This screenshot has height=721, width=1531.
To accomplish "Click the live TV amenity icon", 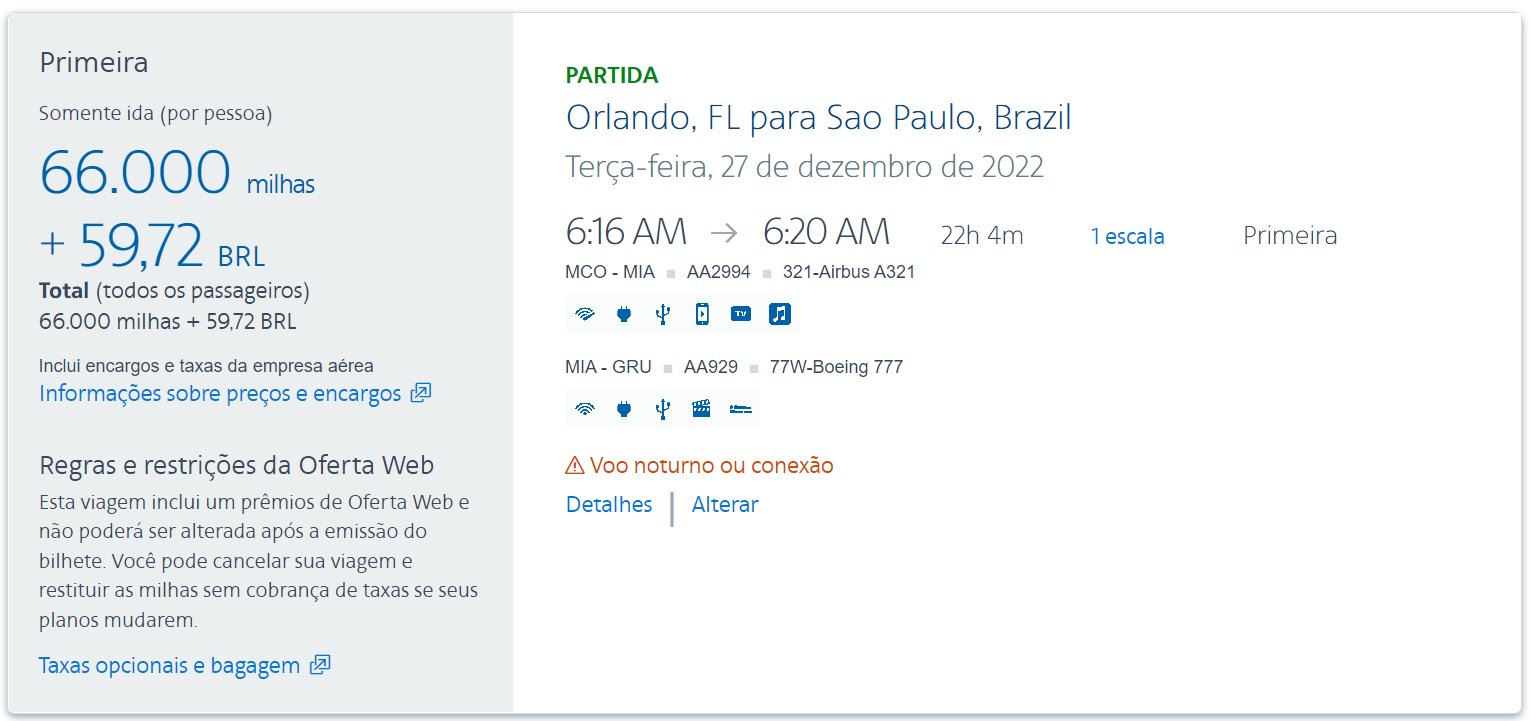I will [x=741, y=314].
